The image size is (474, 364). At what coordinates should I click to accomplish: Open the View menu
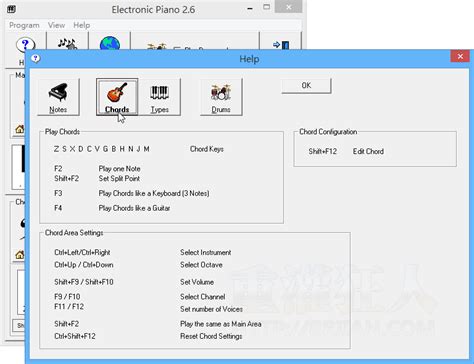tap(56, 25)
